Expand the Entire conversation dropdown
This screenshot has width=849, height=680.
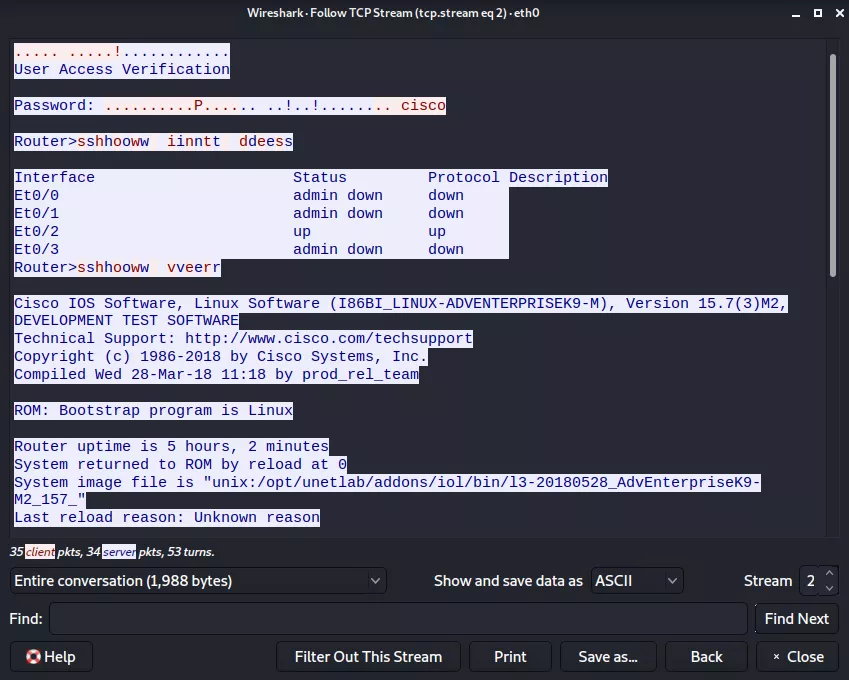click(198, 581)
